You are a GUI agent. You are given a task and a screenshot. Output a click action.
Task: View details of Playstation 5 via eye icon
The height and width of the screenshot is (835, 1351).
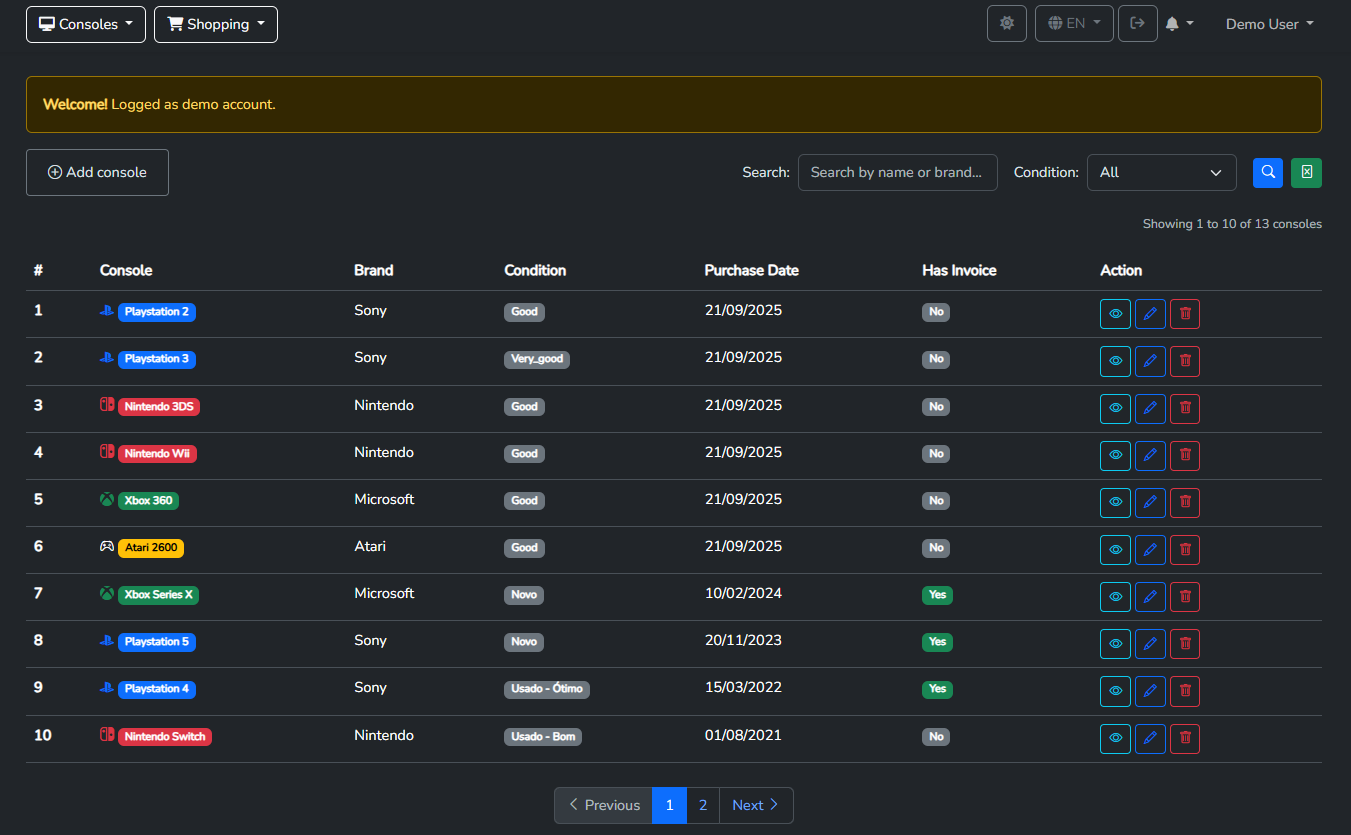pyautogui.click(x=1115, y=644)
